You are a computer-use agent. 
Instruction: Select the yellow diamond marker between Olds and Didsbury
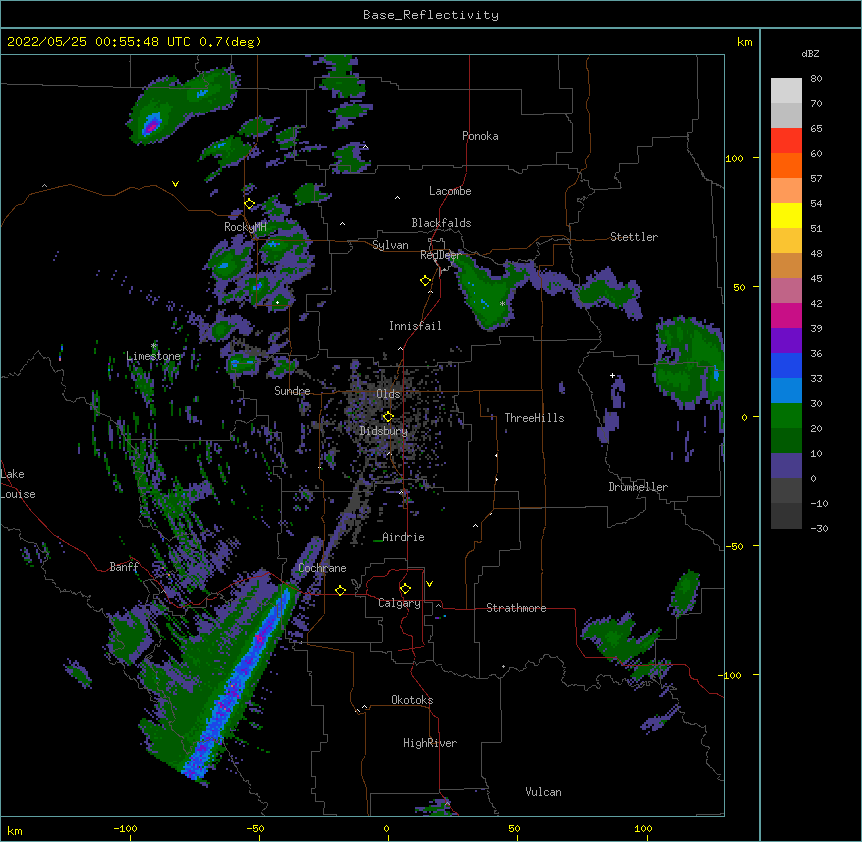tap(388, 417)
